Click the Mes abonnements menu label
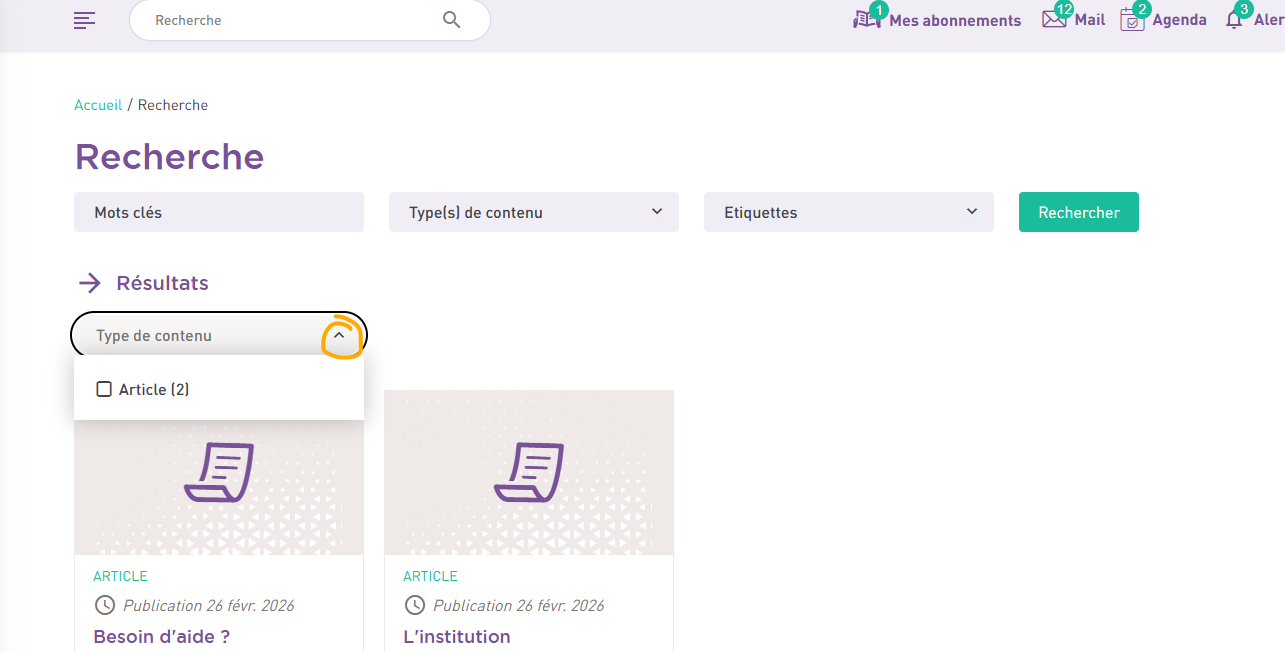 pos(955,20)
